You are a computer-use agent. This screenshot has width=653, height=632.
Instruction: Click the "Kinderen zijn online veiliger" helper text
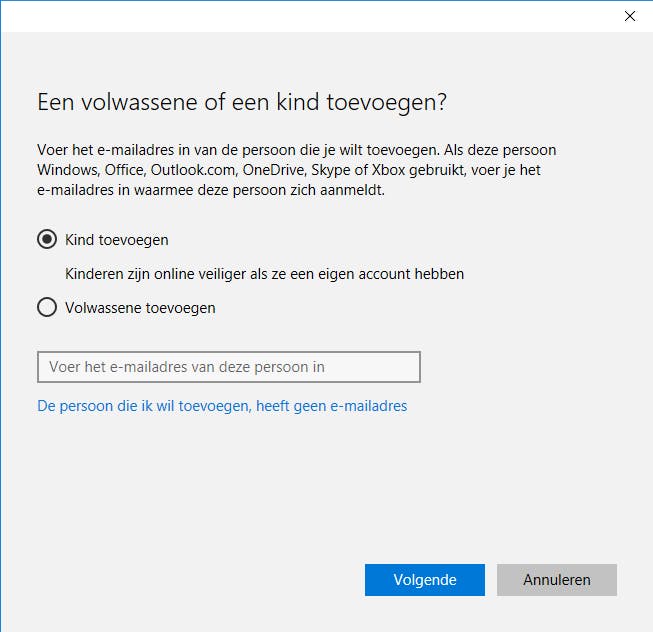pos(264,273)
